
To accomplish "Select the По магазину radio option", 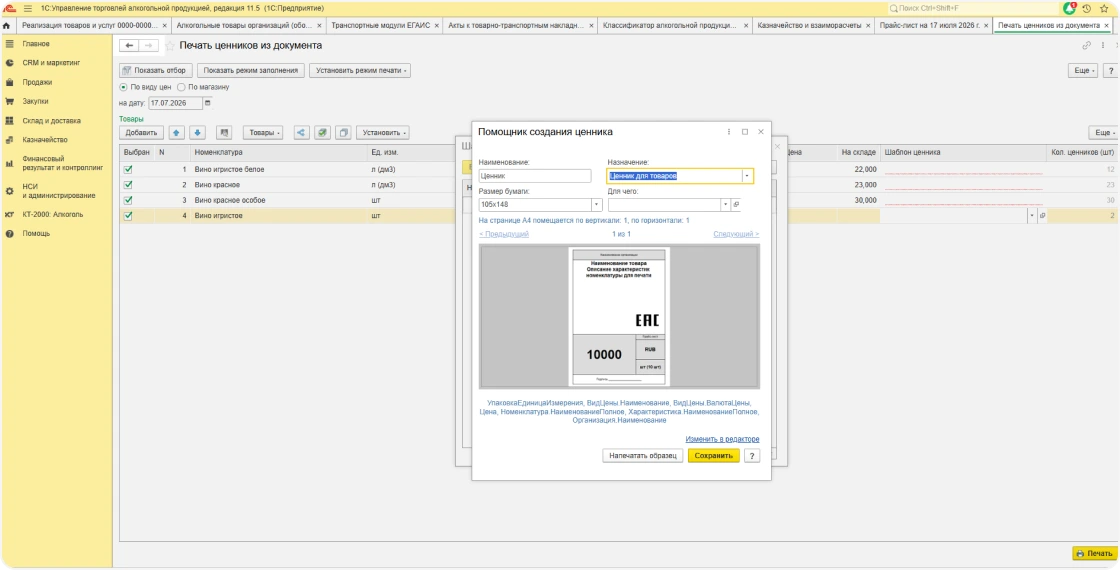I will pyautogui.click(x=181, y=87).
